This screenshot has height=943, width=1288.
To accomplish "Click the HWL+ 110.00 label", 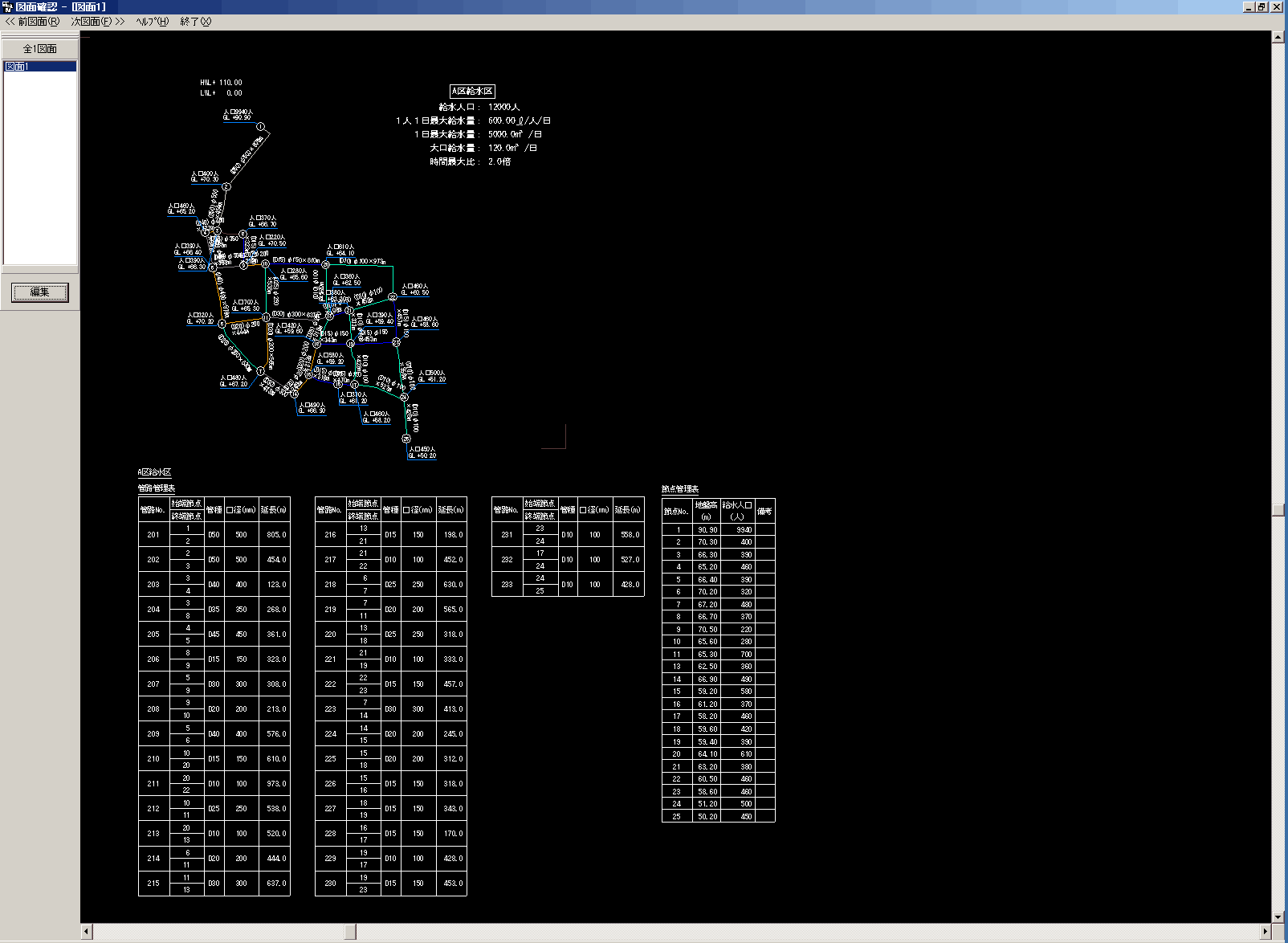I will 221,83.
